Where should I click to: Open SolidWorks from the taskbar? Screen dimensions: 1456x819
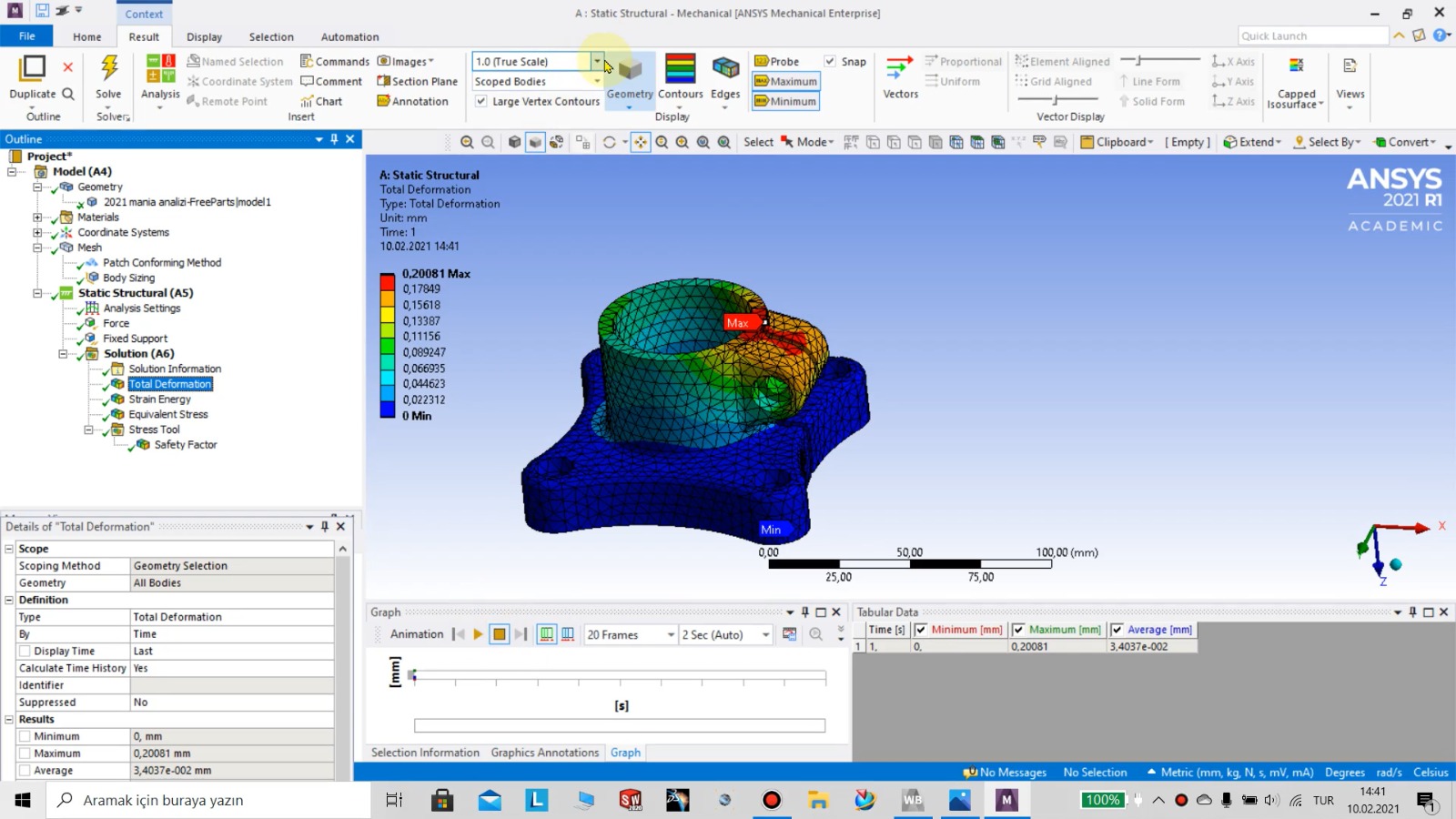click(x=630, y=801)
